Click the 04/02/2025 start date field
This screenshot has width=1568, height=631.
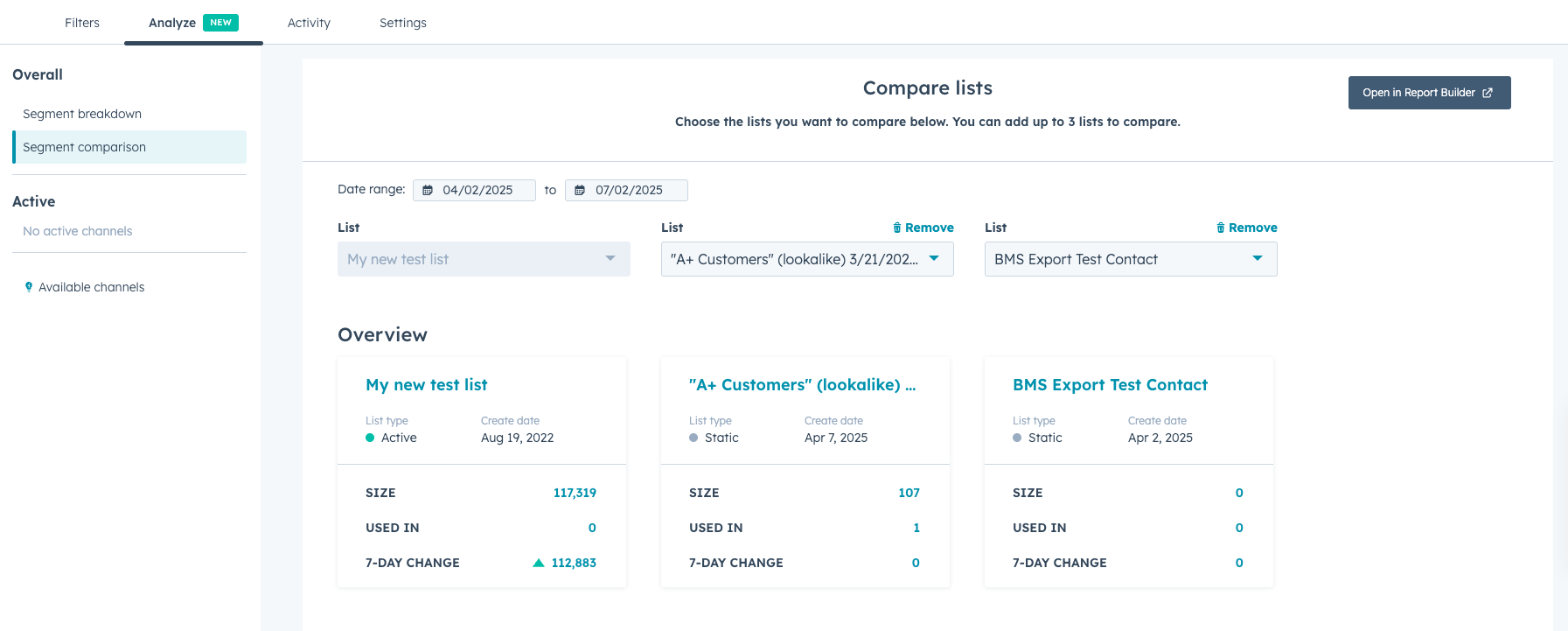478,191
